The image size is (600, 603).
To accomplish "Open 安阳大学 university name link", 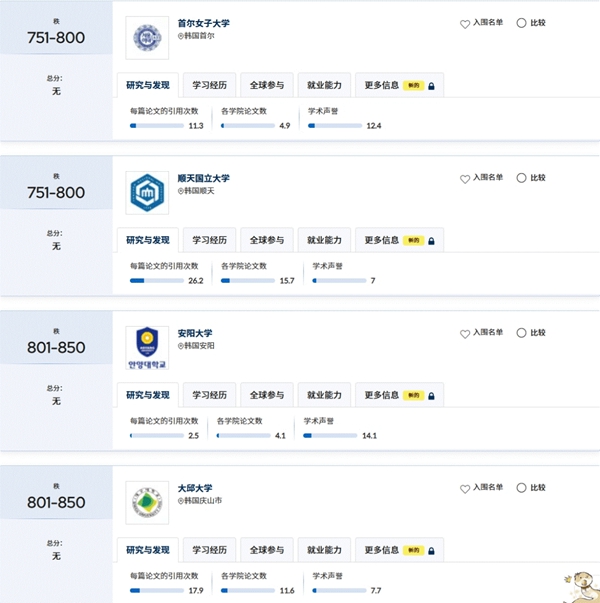I will (x=195, y=333).
